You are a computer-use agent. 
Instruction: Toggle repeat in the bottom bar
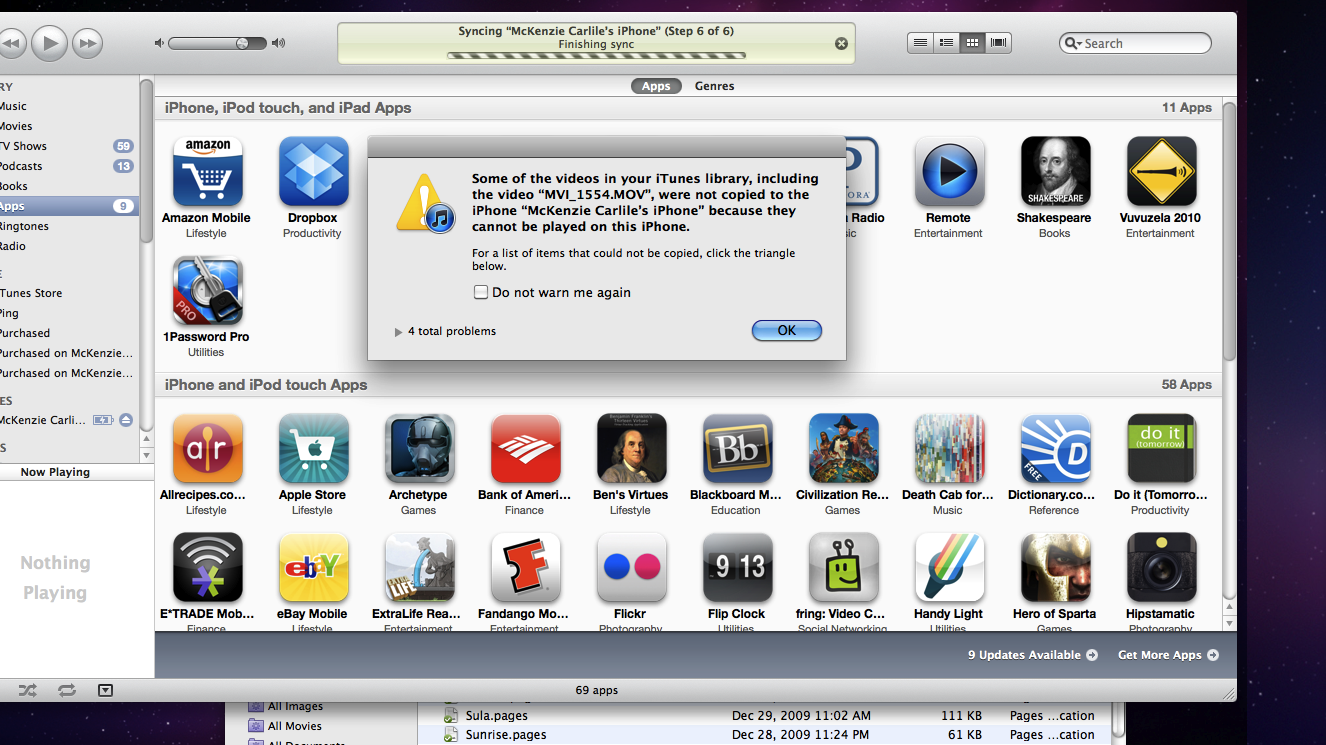(x=67, y=690)
